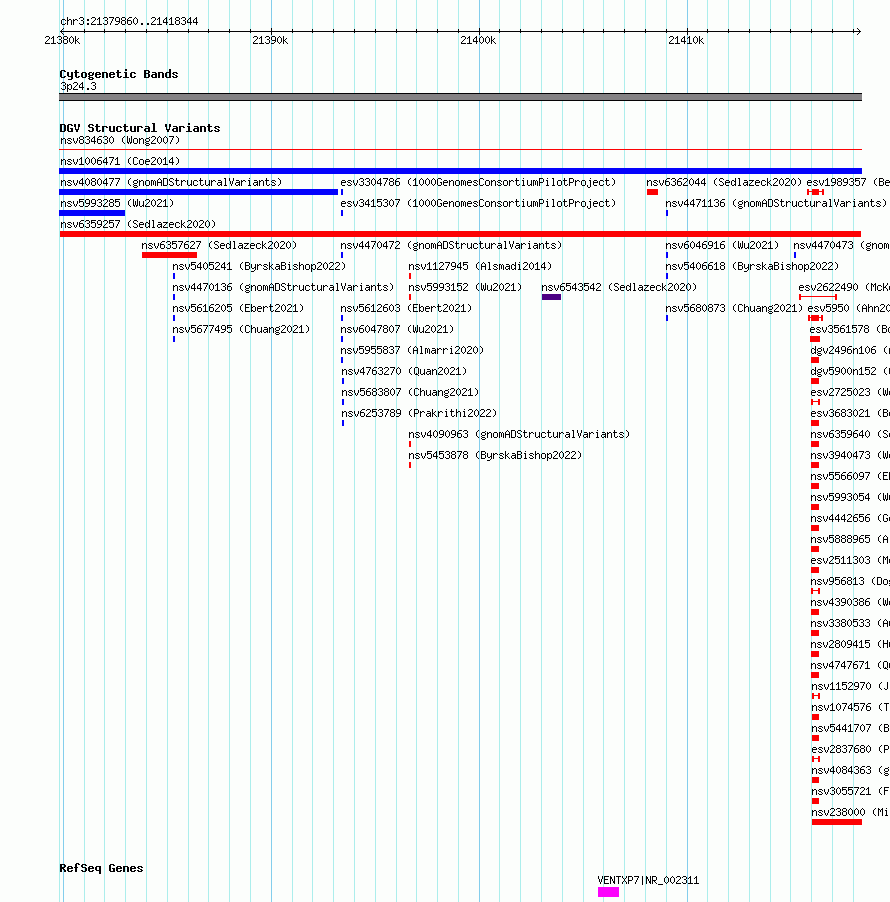
Task: Click esv3415307 1000GenomesConsortiumPilotProject label
Action: (x=478, y=204)
